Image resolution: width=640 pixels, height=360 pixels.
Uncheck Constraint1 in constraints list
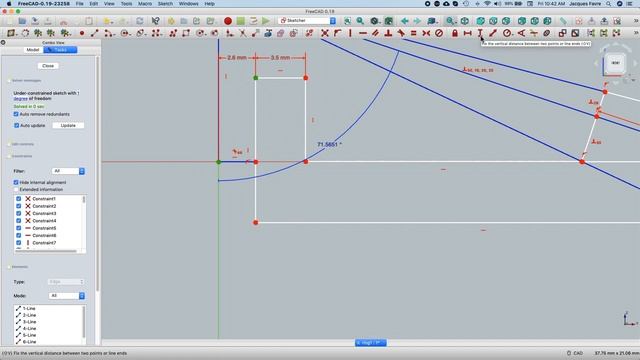tap(18, 199)
